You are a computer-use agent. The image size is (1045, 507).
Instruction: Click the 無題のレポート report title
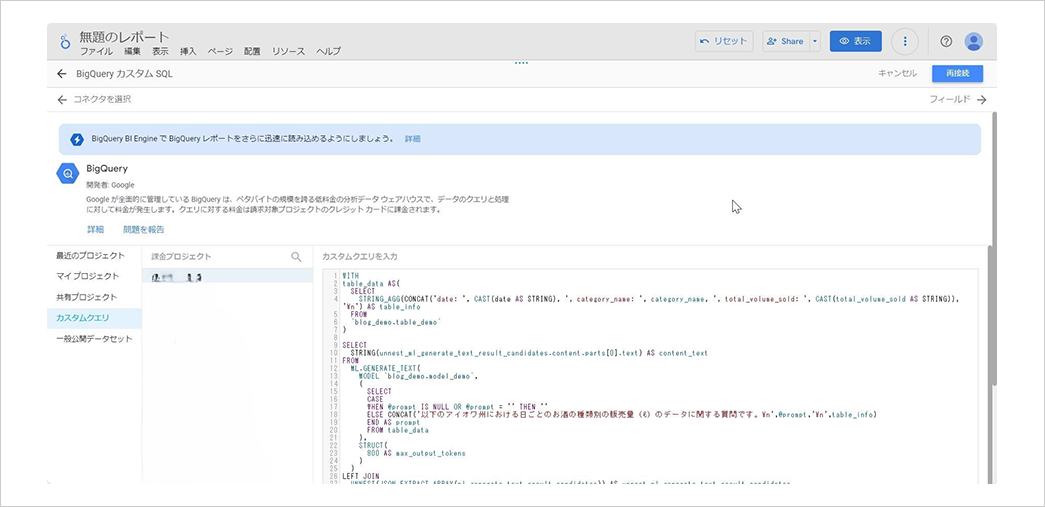click(x=125, y=37)
